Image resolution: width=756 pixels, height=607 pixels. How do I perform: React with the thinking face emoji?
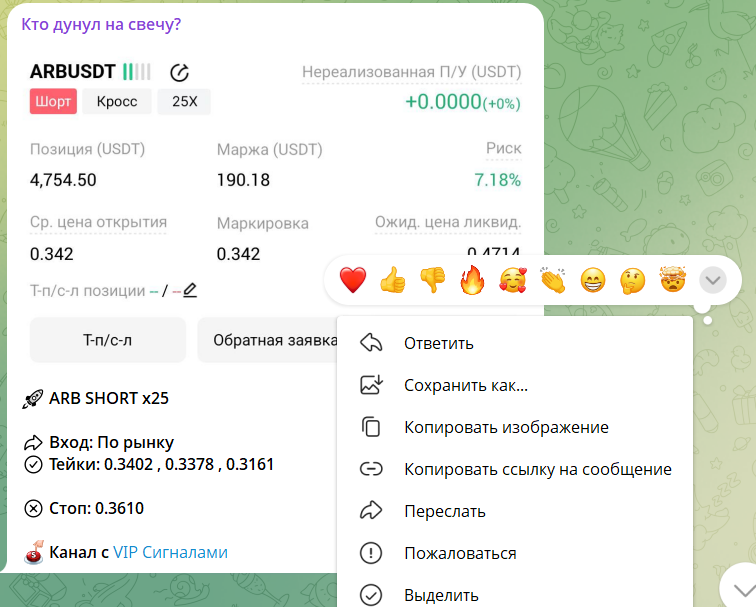click(633, 280)
